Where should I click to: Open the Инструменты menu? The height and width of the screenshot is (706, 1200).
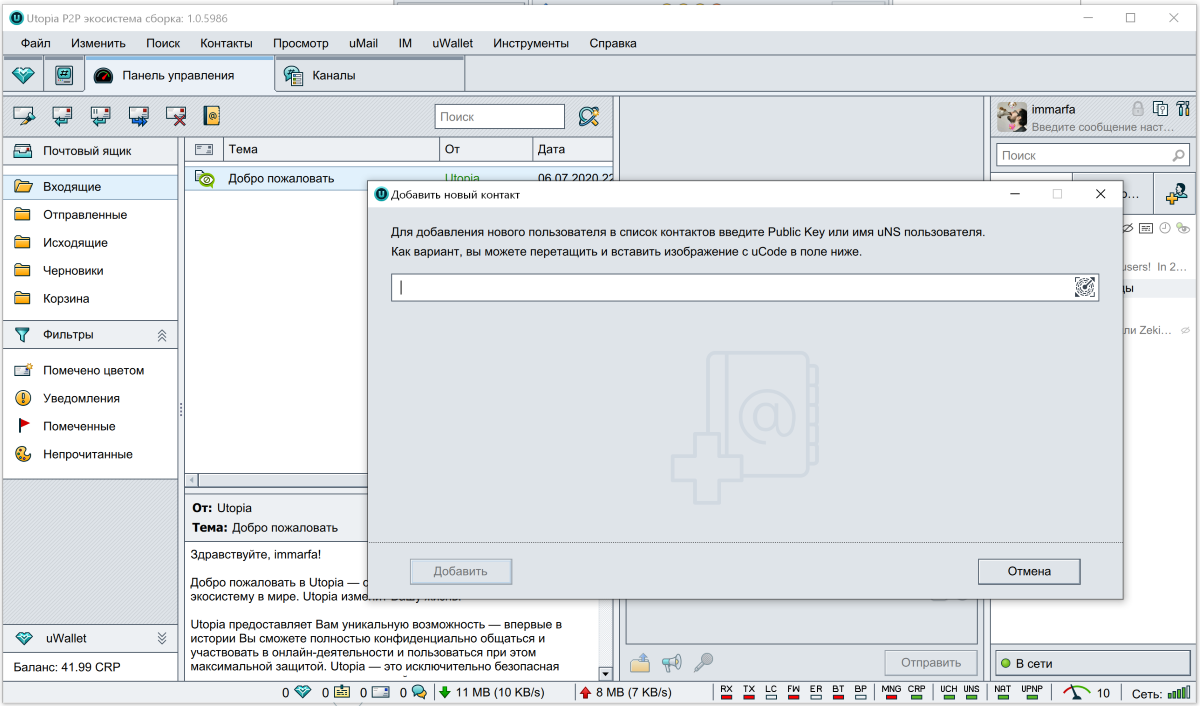tap(531, 43)
